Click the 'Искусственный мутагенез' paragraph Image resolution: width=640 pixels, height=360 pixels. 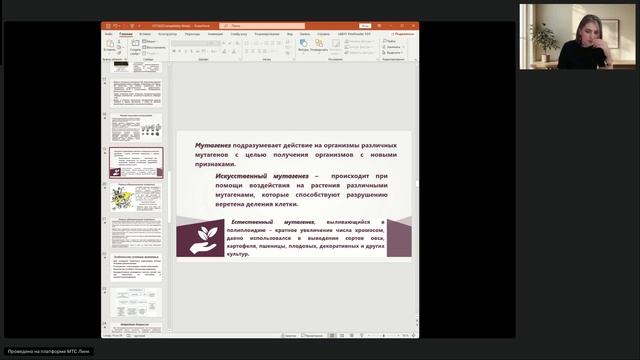[302, 190]
